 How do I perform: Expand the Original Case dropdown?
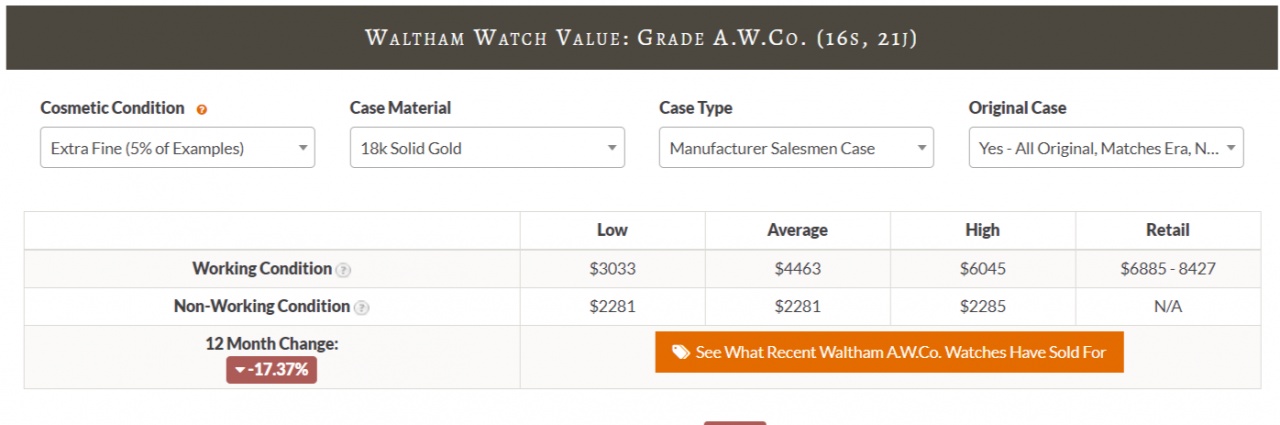1106,148
